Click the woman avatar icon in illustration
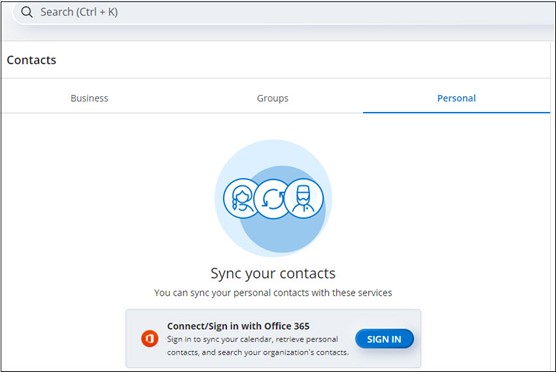Viewport: 556px width, 372px height. pyautogui.click(x=241, y=199)
